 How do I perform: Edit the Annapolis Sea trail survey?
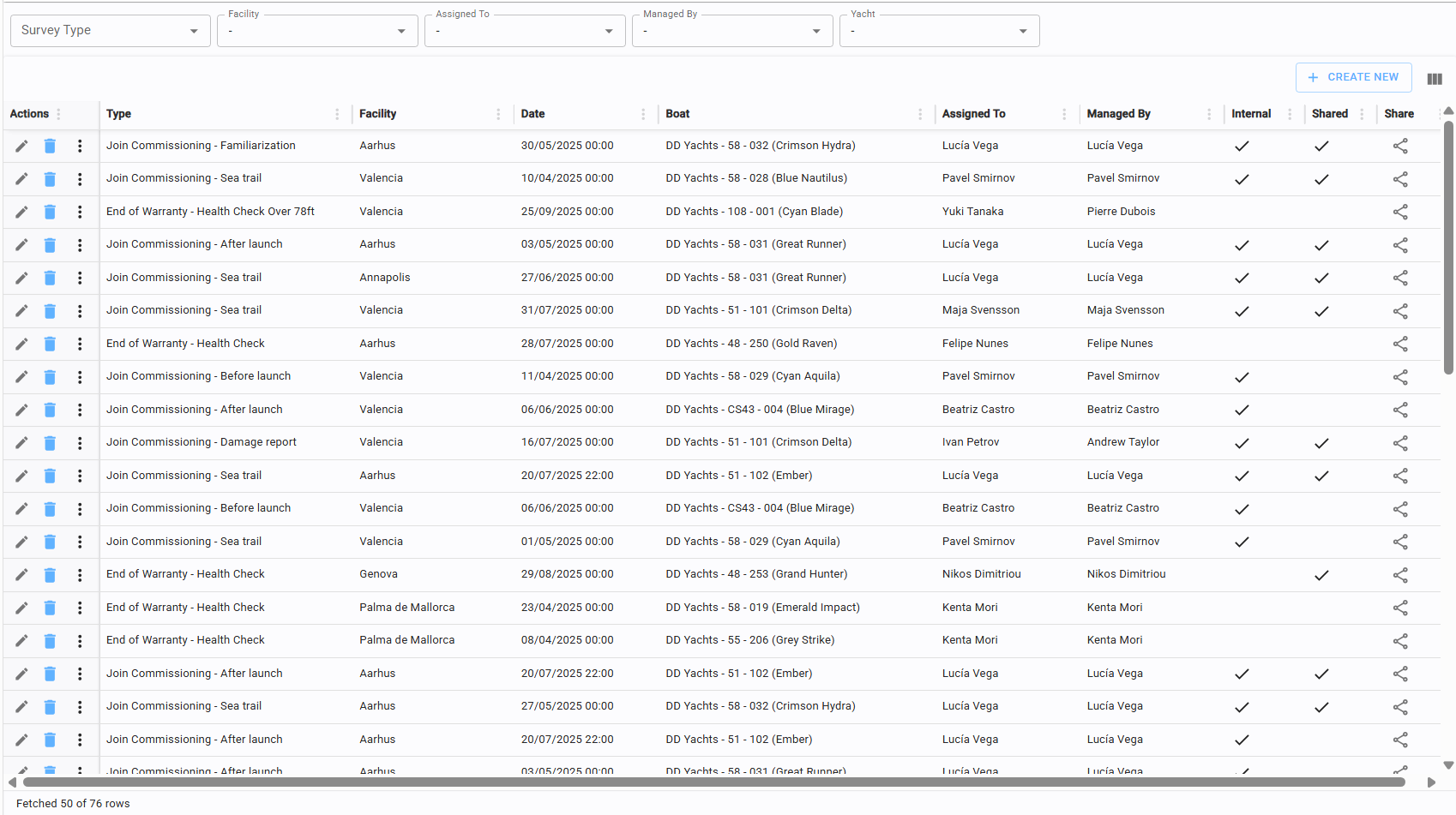21,279
